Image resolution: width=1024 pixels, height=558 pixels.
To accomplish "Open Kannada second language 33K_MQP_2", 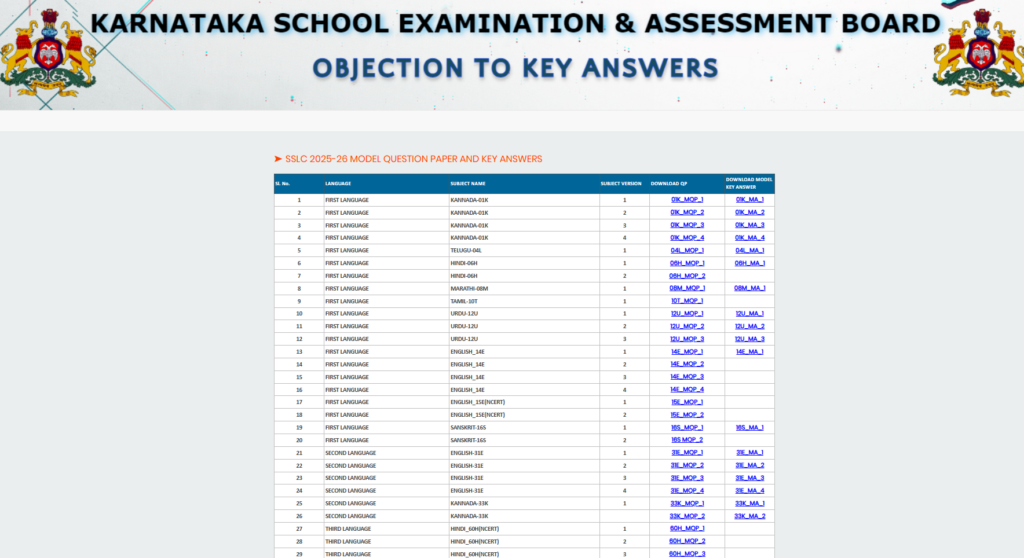I will tap(686, 515).
